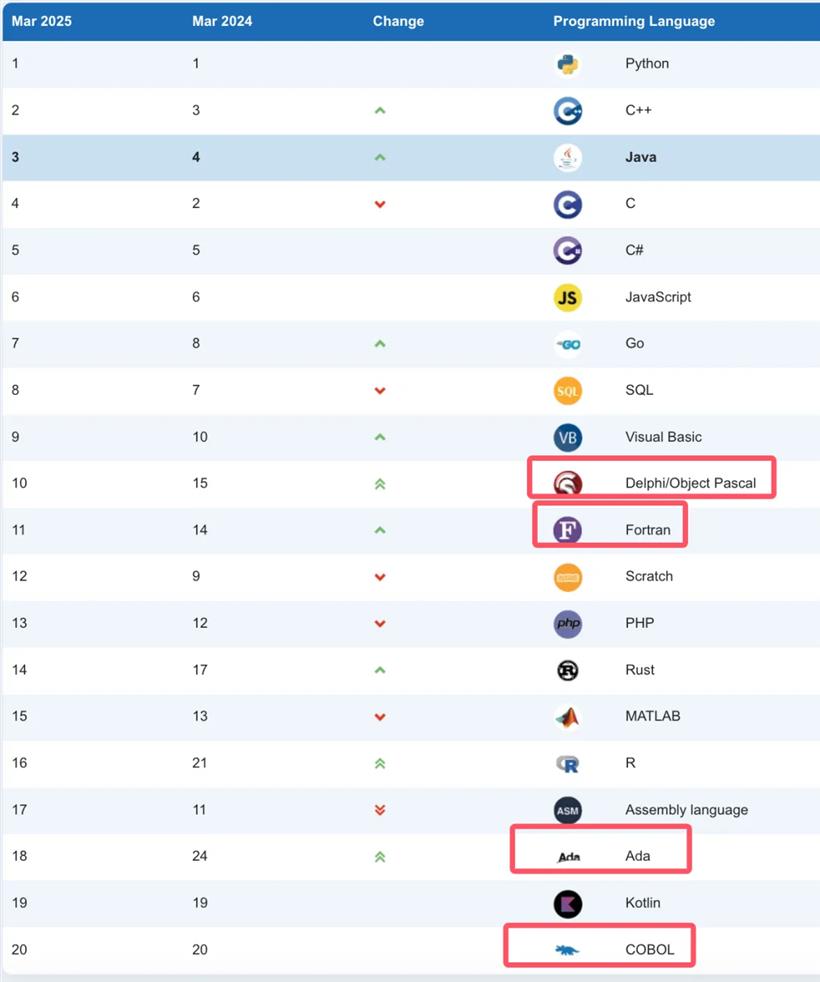Click the Go gopher logo icon
820x982 pixels.
(x=567, y=344)
